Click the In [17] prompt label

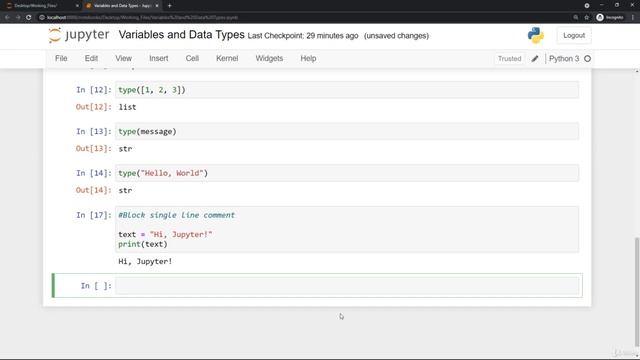(x=93, y=215)
